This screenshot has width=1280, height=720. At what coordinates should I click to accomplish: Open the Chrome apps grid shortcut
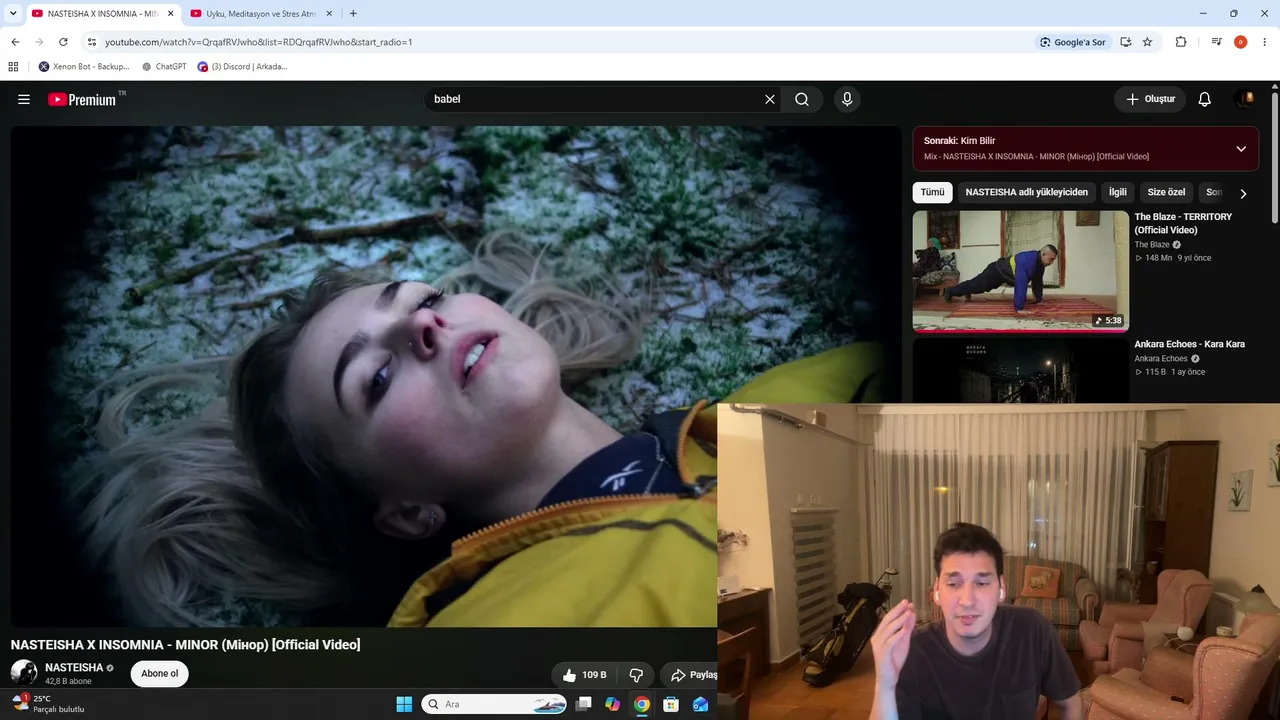(x=13, y=67)
